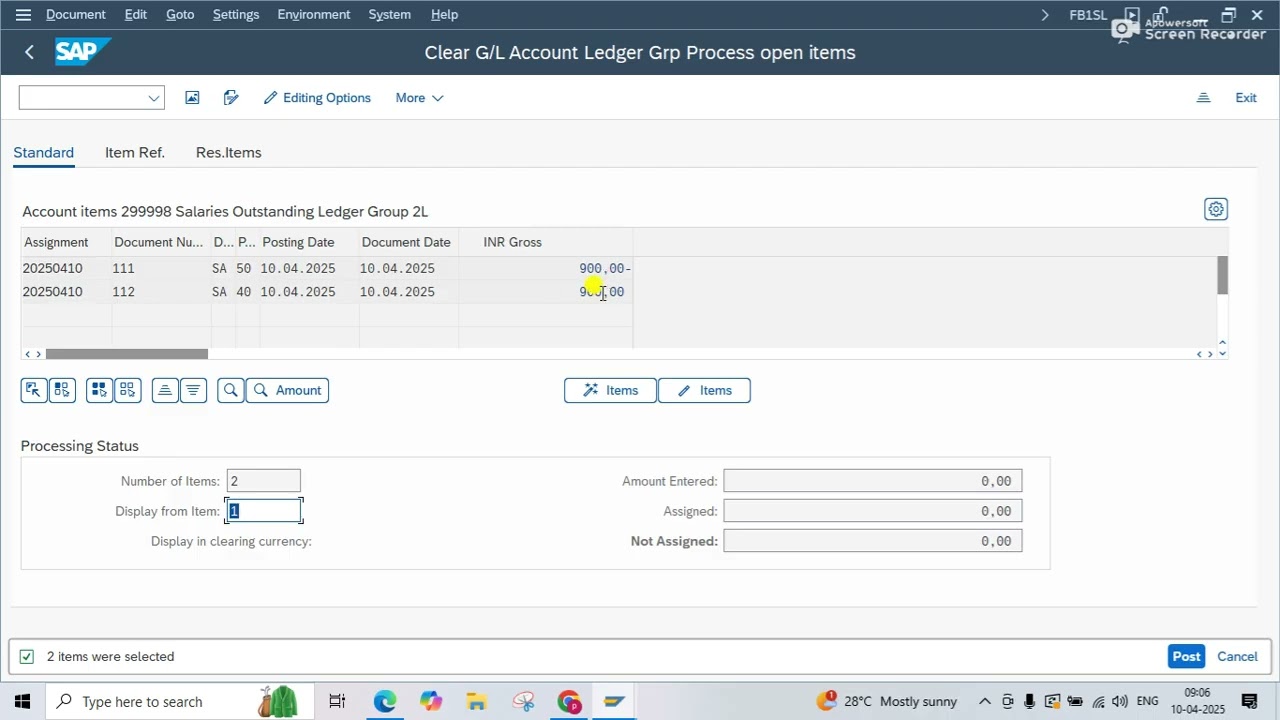Expand the command field dropdown
The image size is (1280, 720).
[154, 98]
